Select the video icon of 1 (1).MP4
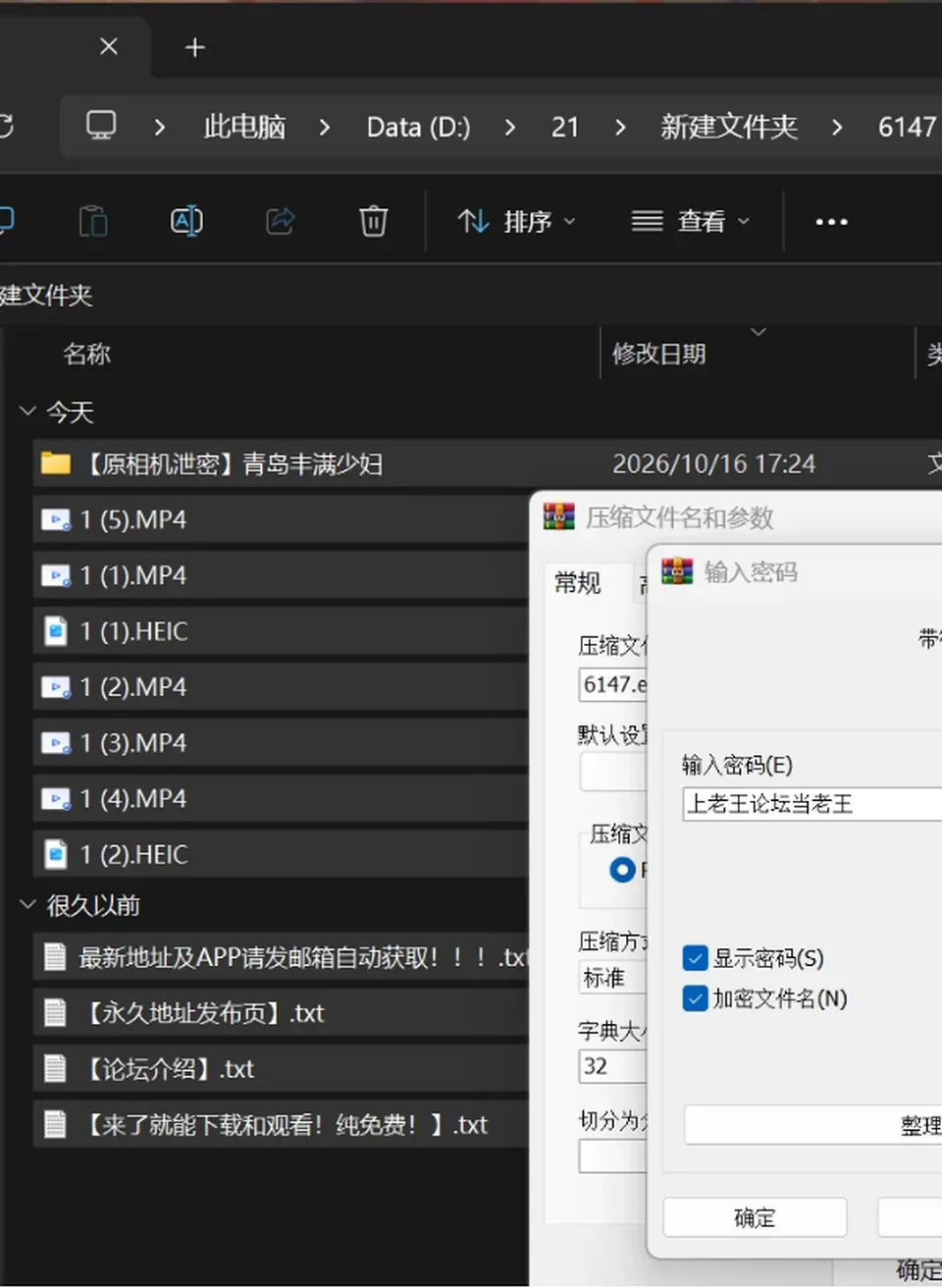Screen dimensions: 942x1288 click(x=56, y=575)
